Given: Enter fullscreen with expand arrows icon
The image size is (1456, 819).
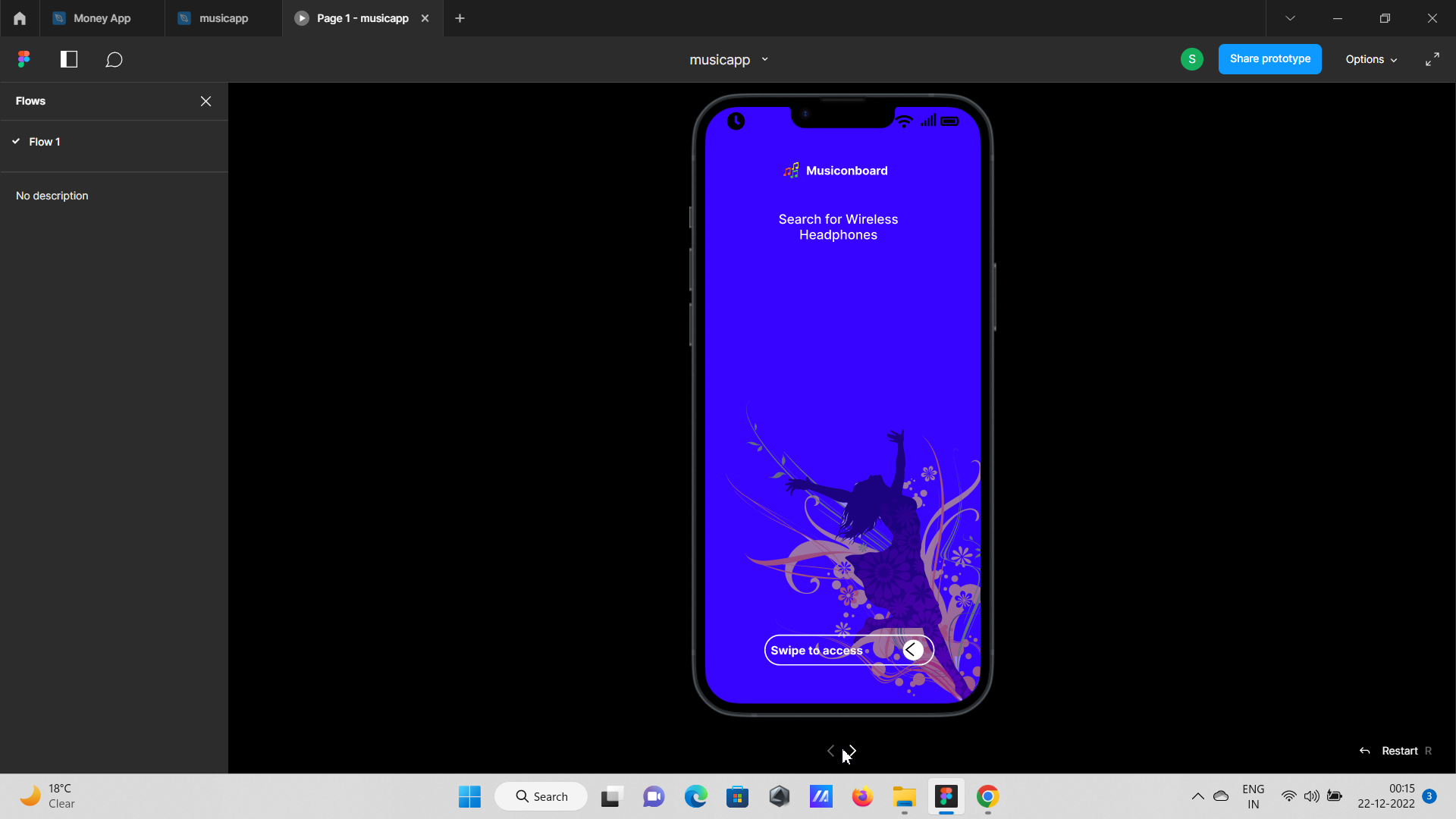Looking at the screenshot, I should coord(1432,59).
